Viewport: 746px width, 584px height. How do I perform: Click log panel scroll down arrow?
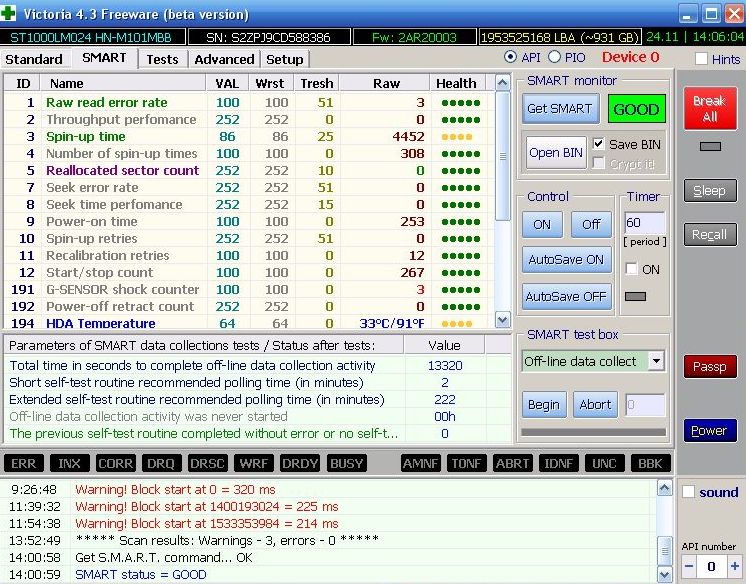tap(664, 574)
